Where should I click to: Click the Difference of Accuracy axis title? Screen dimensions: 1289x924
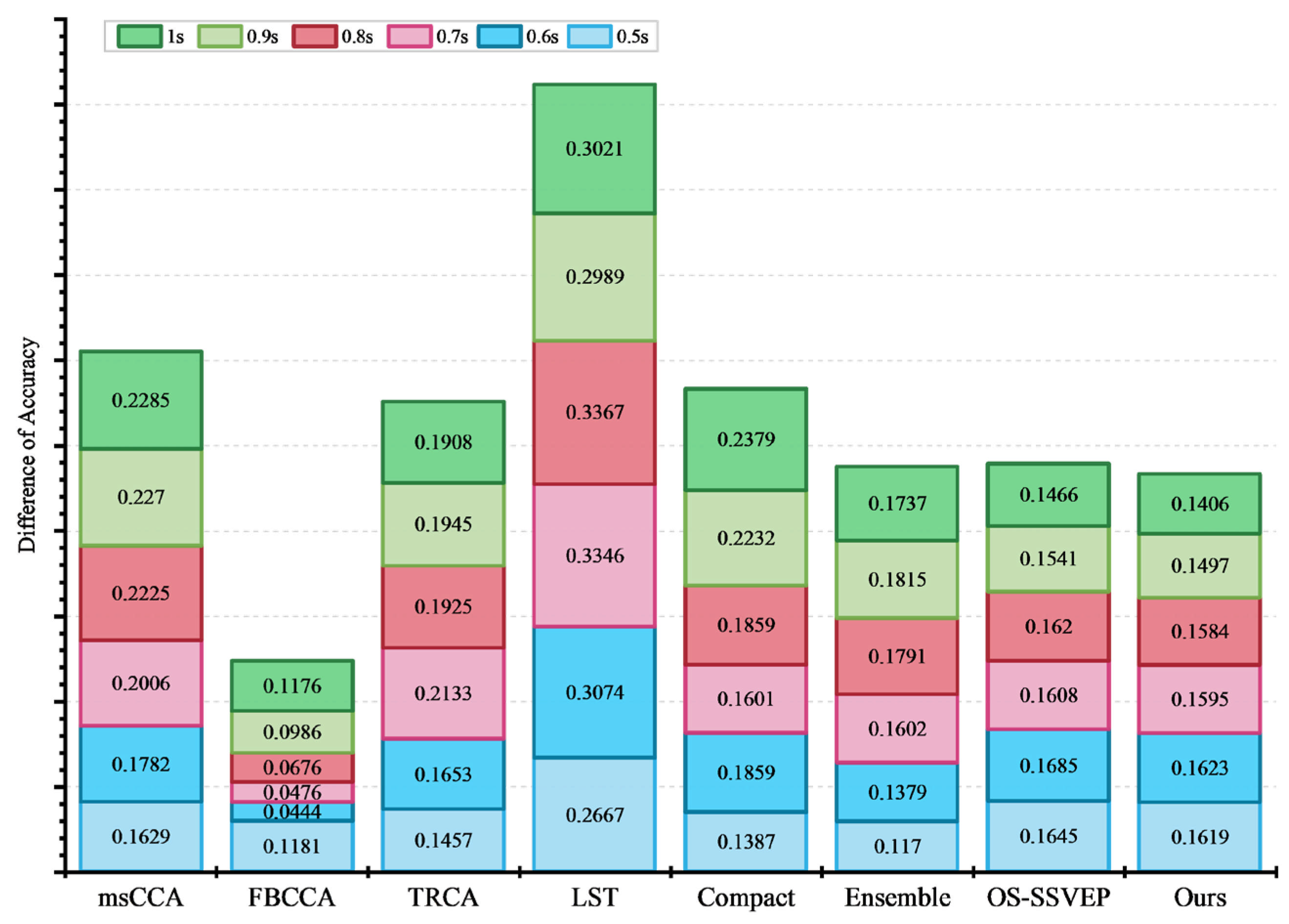tap(27, 445)
